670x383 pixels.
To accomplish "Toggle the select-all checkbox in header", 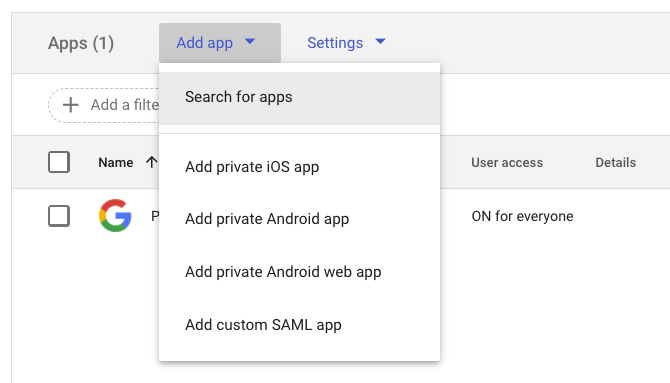I will (x=59, y=162).
